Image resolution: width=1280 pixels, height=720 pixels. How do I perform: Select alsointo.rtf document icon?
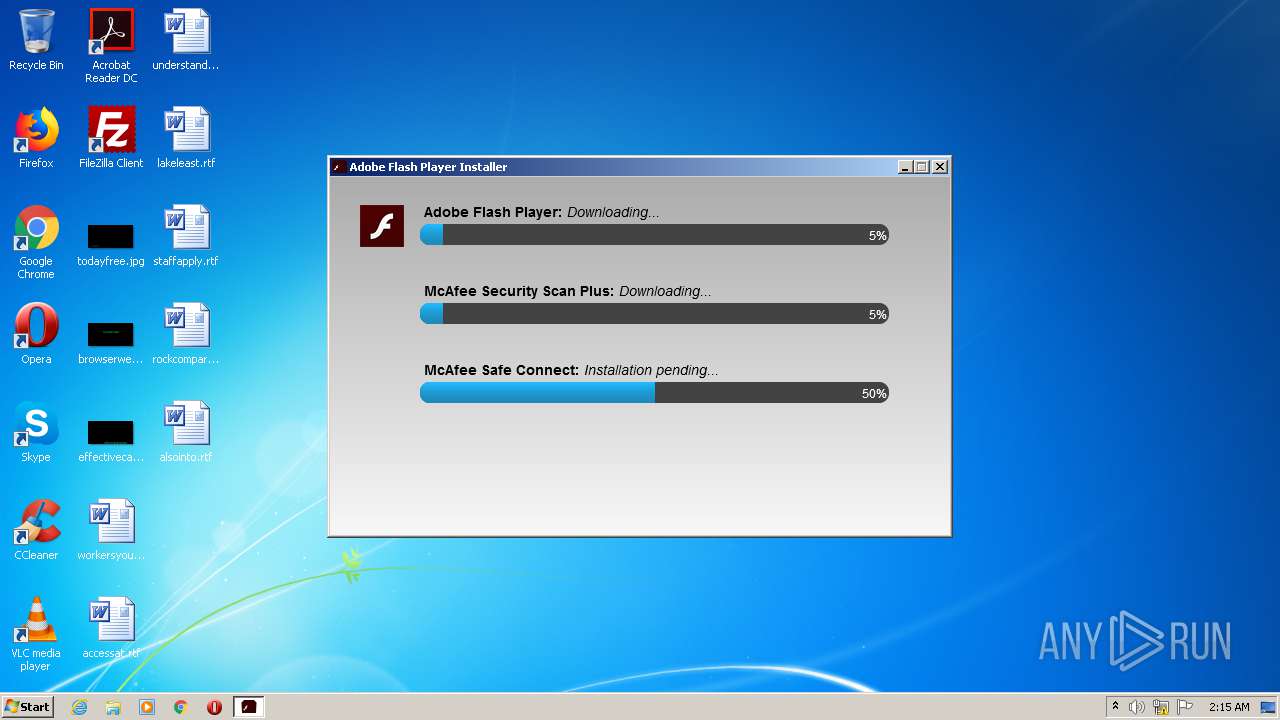point(186,432)
